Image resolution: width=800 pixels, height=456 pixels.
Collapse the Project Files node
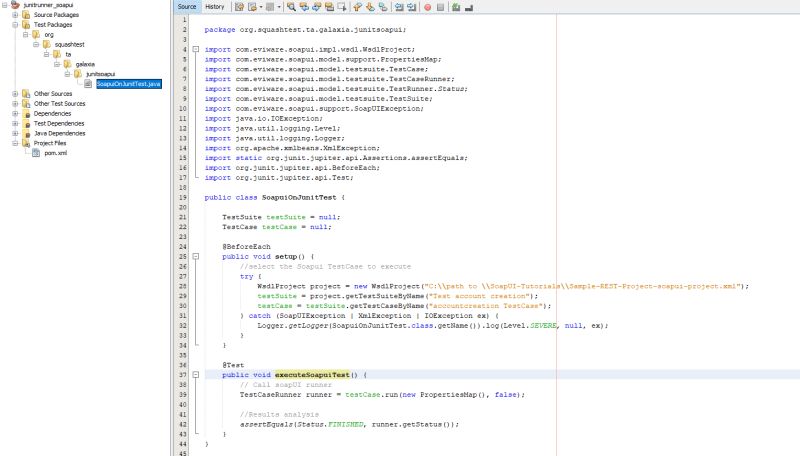(x=15, y=143)
